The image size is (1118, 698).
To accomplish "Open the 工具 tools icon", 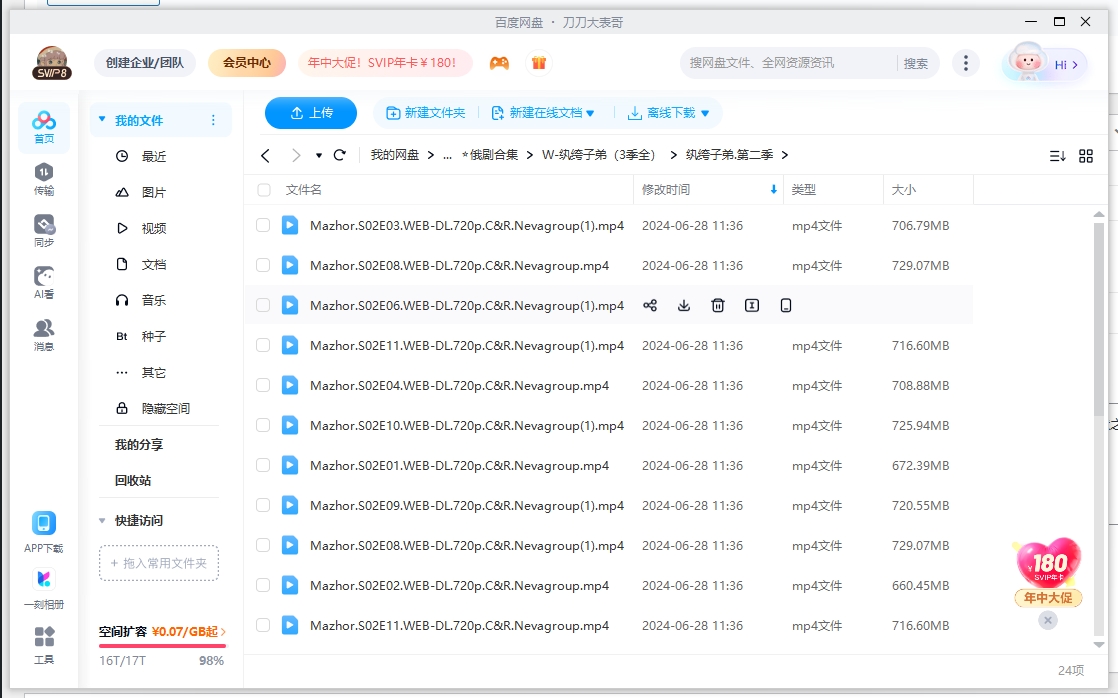I will pyautogui.click(x=43, y=645).
